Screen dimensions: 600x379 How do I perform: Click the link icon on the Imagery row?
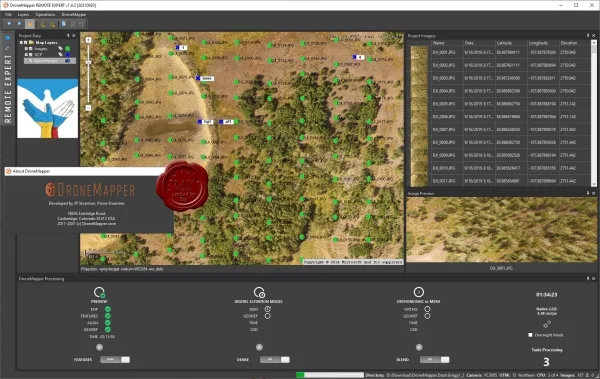(x=60, y=49)
